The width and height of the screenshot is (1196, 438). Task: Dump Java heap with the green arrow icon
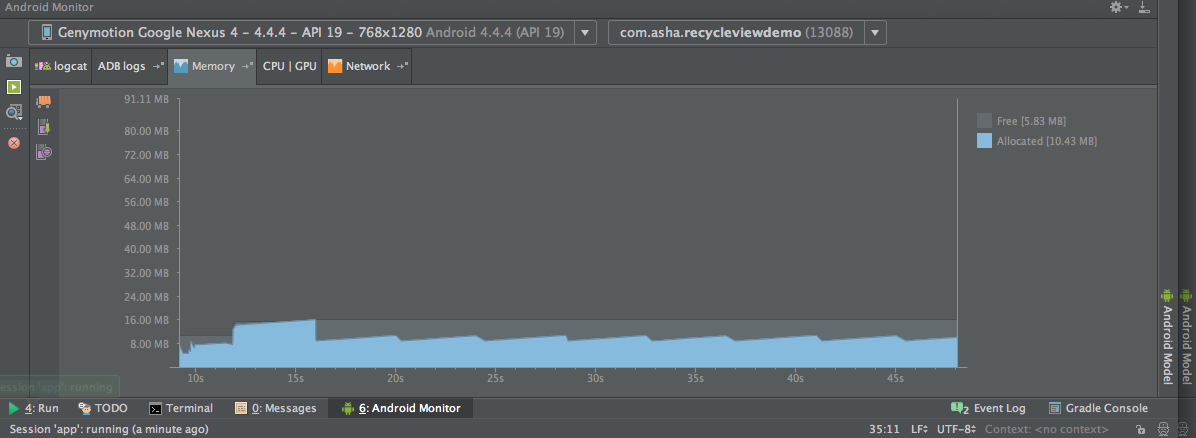[44, 127]
